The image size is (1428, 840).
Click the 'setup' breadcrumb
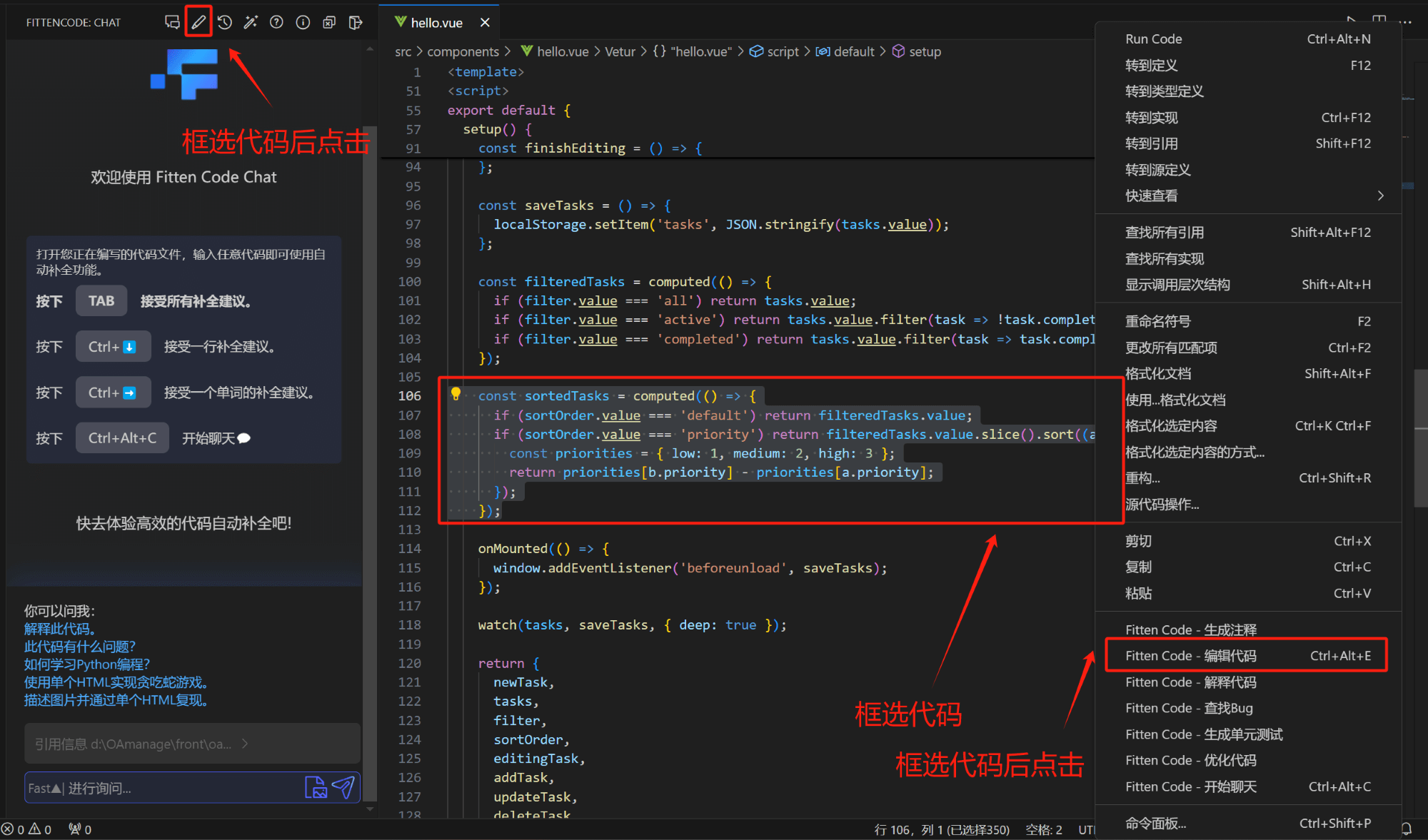(917, 51)
